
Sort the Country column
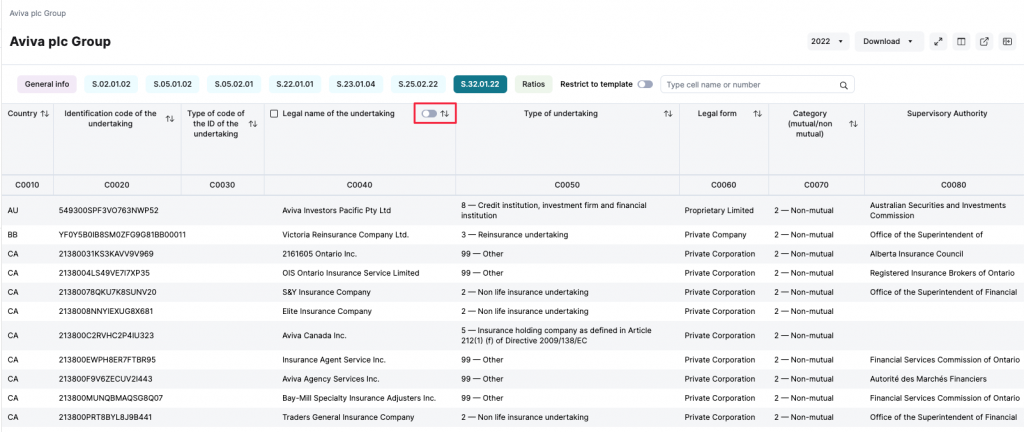point(44,114)
